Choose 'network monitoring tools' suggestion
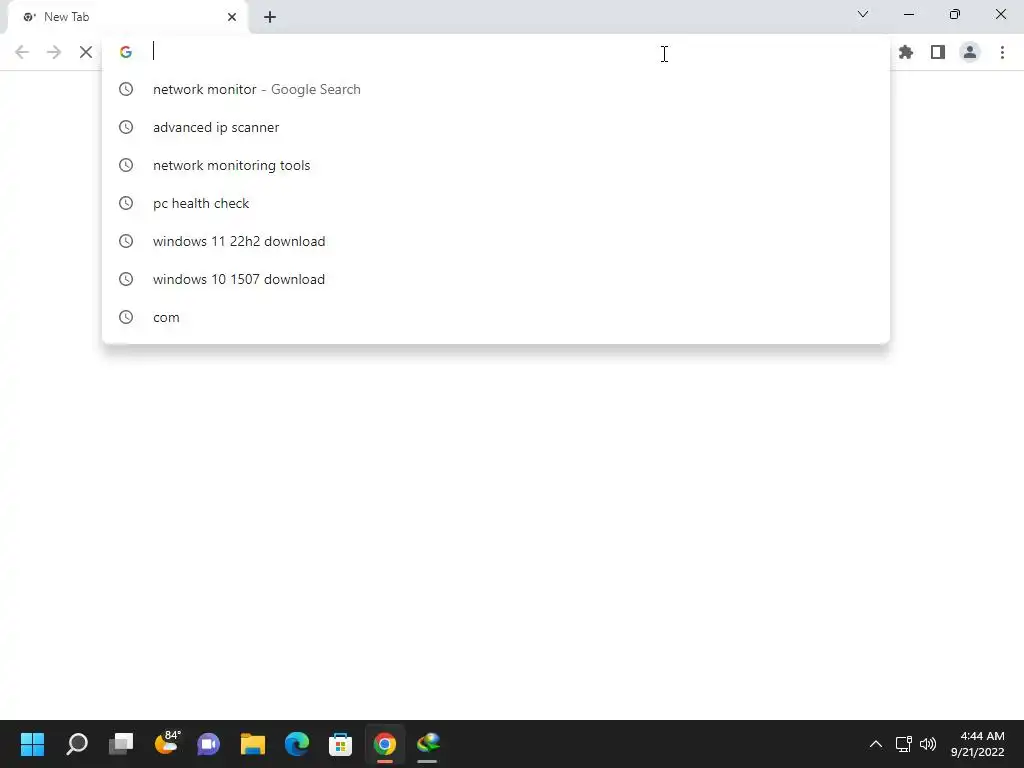Viewport: 1024px width, 768px height. [496, 165]
